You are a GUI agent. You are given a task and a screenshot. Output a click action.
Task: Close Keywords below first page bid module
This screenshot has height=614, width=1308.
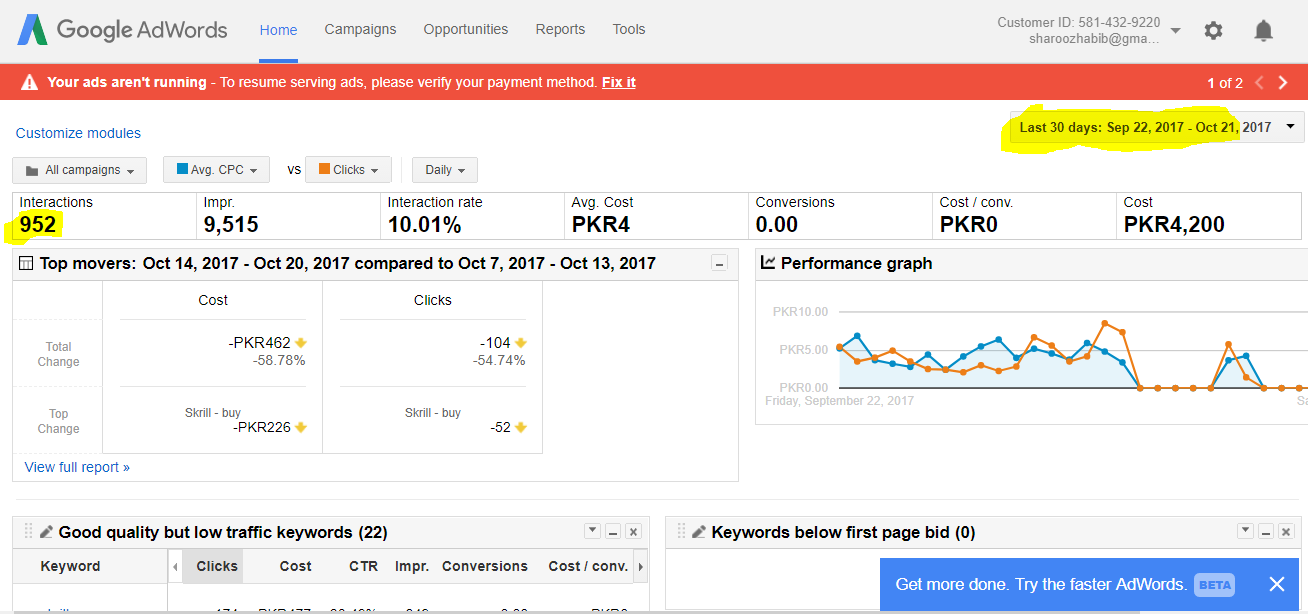1285,532
